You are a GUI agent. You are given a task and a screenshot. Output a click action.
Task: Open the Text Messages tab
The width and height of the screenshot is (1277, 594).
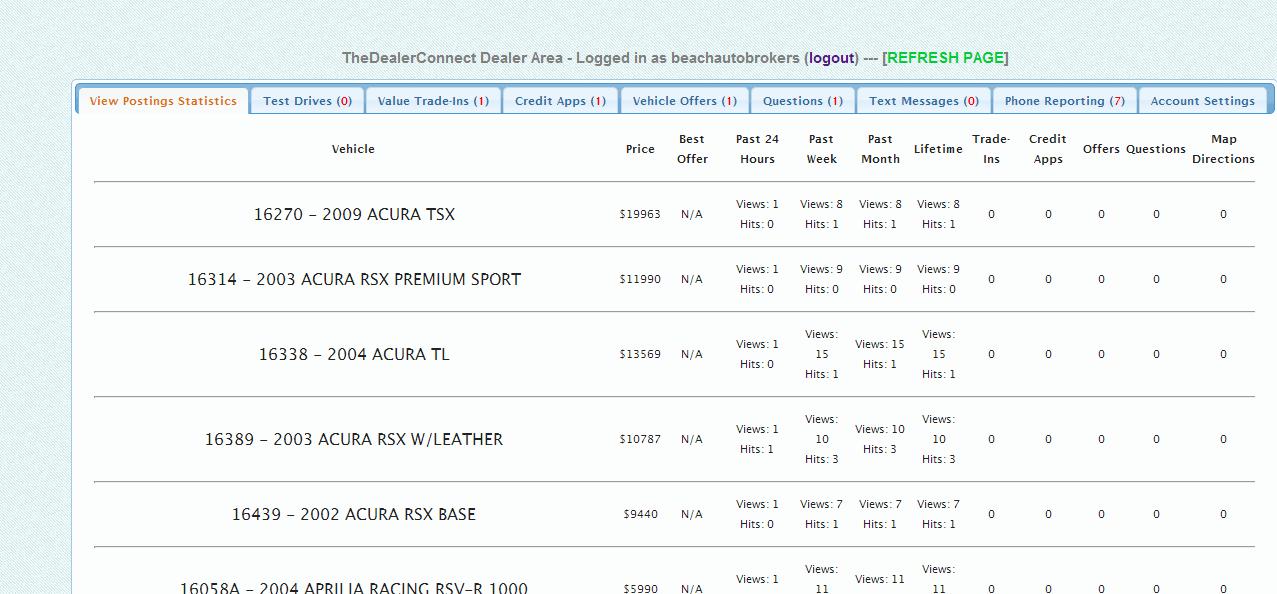924,101
